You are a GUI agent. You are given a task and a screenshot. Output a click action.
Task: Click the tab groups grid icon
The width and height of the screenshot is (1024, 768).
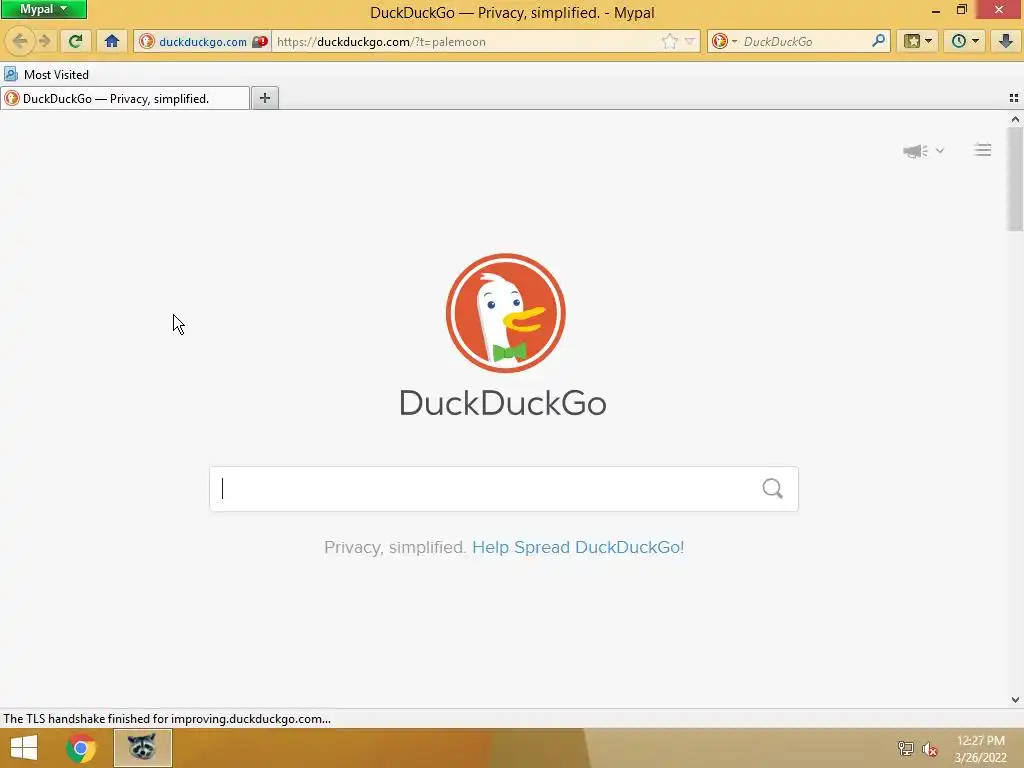coord(1014,98)
